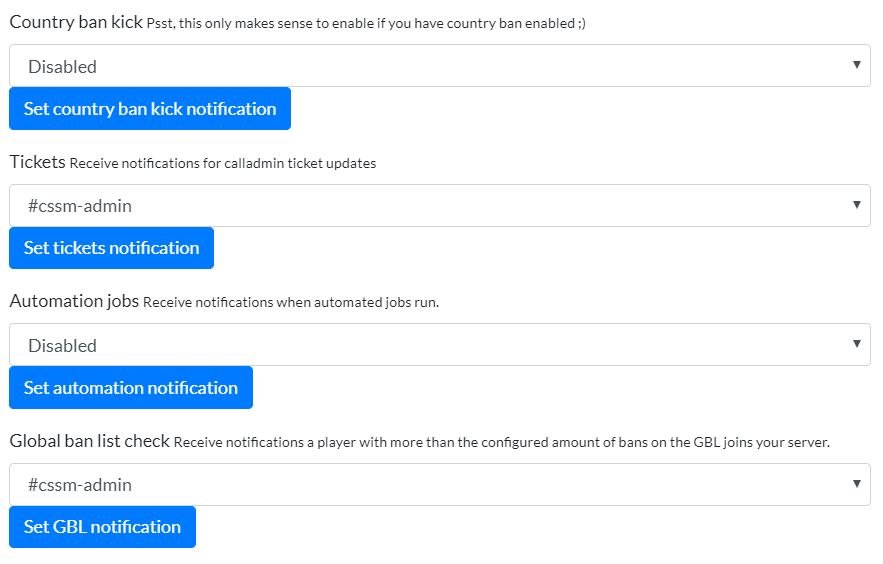This screenshot has height=564, width=883.
Task: Click Set automation notification button
Action: tap(131, 388)
